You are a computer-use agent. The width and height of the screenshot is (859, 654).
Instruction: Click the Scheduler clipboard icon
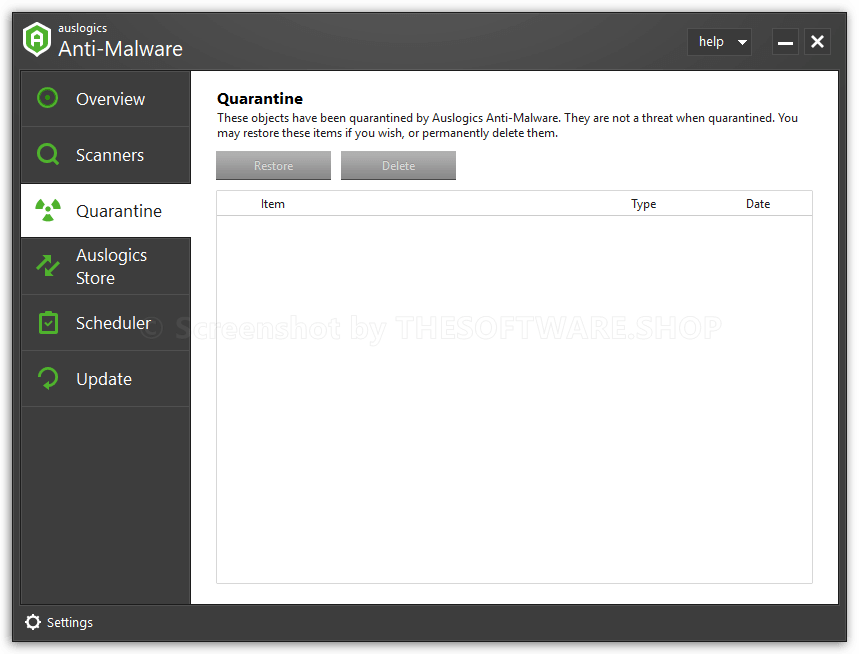click(48, 323)
